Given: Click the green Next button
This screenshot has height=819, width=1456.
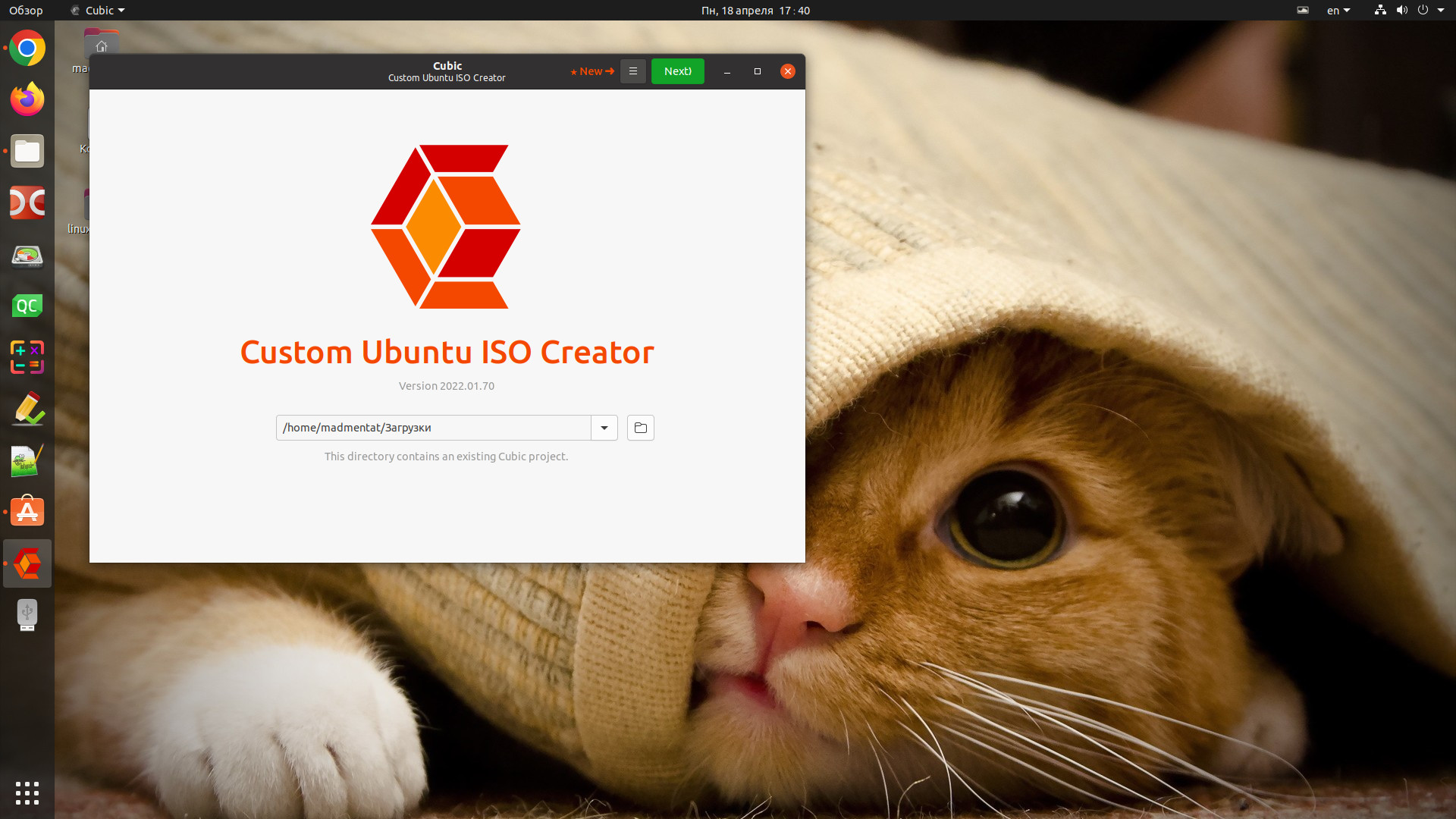Looking at the screenshot, I should [677, 71].
